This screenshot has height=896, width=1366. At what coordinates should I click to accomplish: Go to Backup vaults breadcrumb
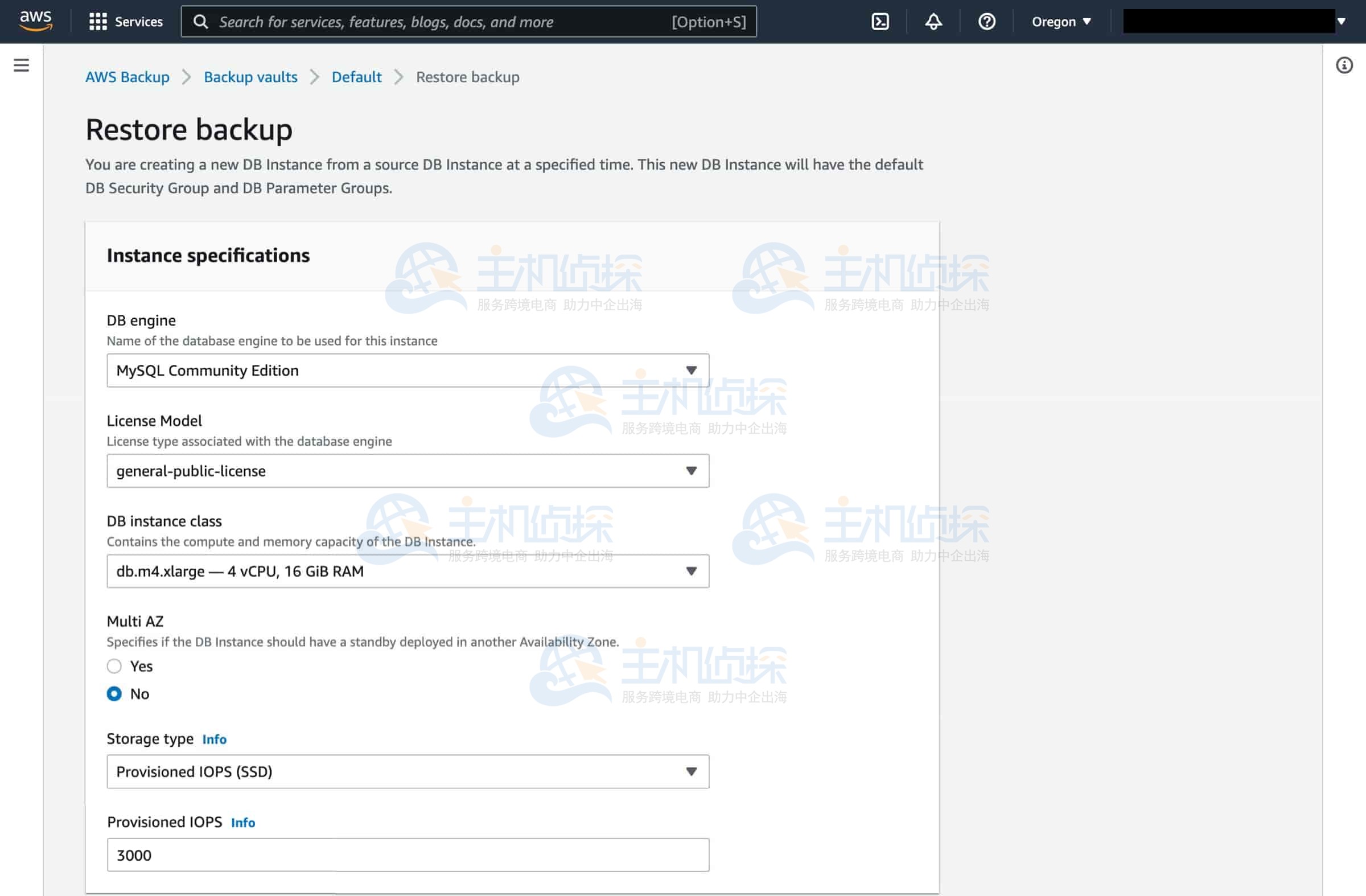[250, 77]
